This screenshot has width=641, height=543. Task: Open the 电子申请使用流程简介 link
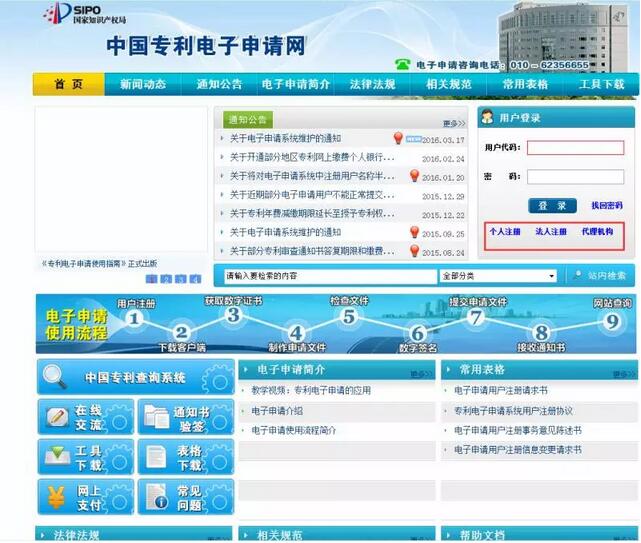[294, 430]
